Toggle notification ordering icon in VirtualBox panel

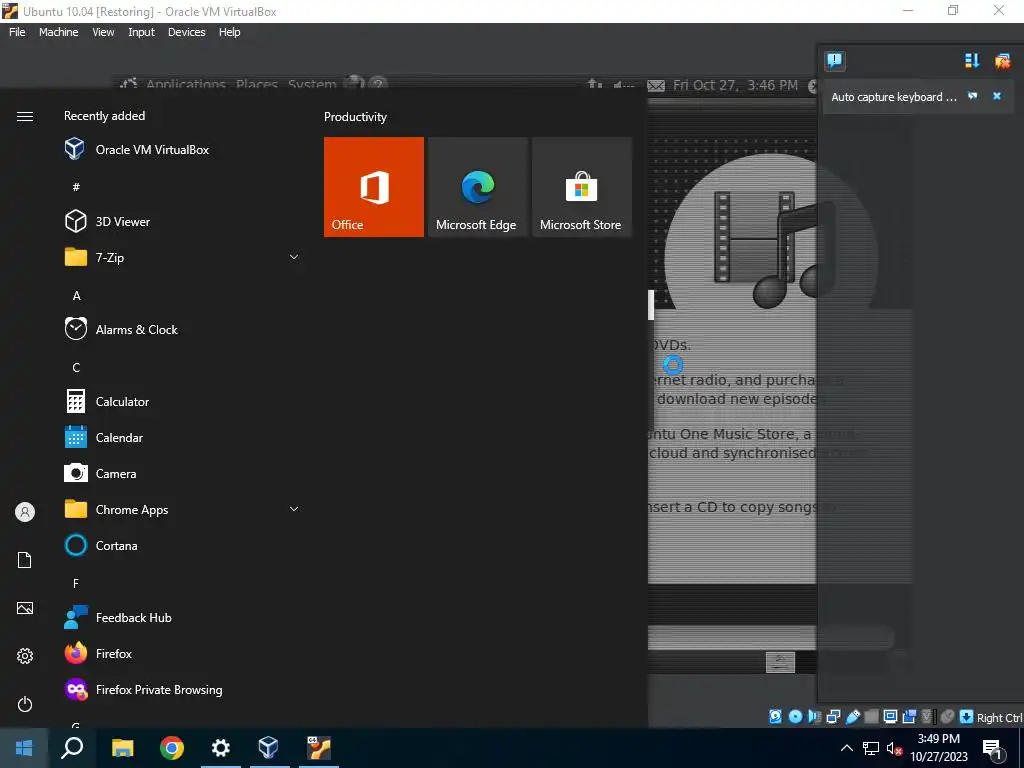[972, 61]
